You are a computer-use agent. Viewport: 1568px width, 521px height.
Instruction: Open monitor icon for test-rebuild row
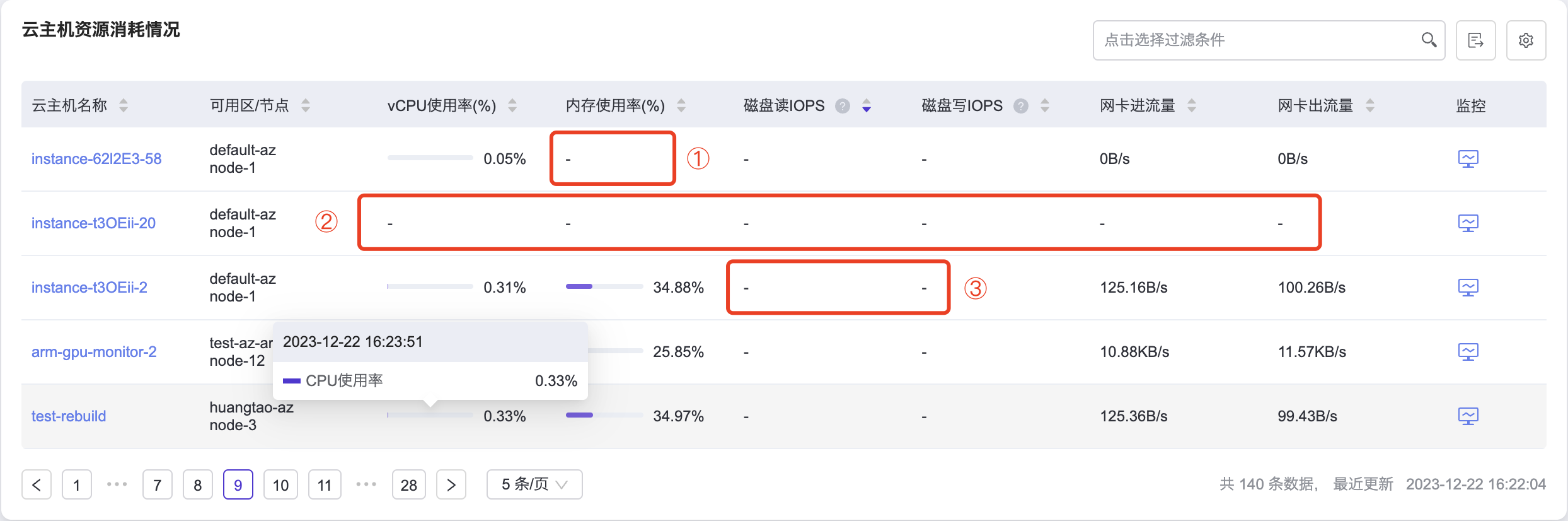1468,416
